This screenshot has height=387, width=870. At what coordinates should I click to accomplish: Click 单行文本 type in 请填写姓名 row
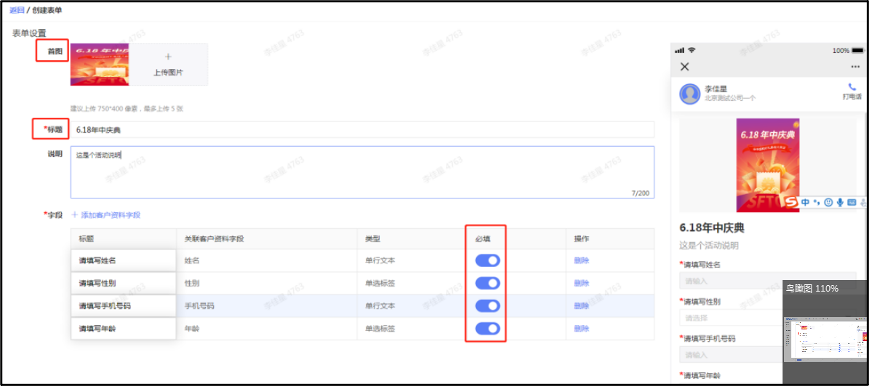380,260
